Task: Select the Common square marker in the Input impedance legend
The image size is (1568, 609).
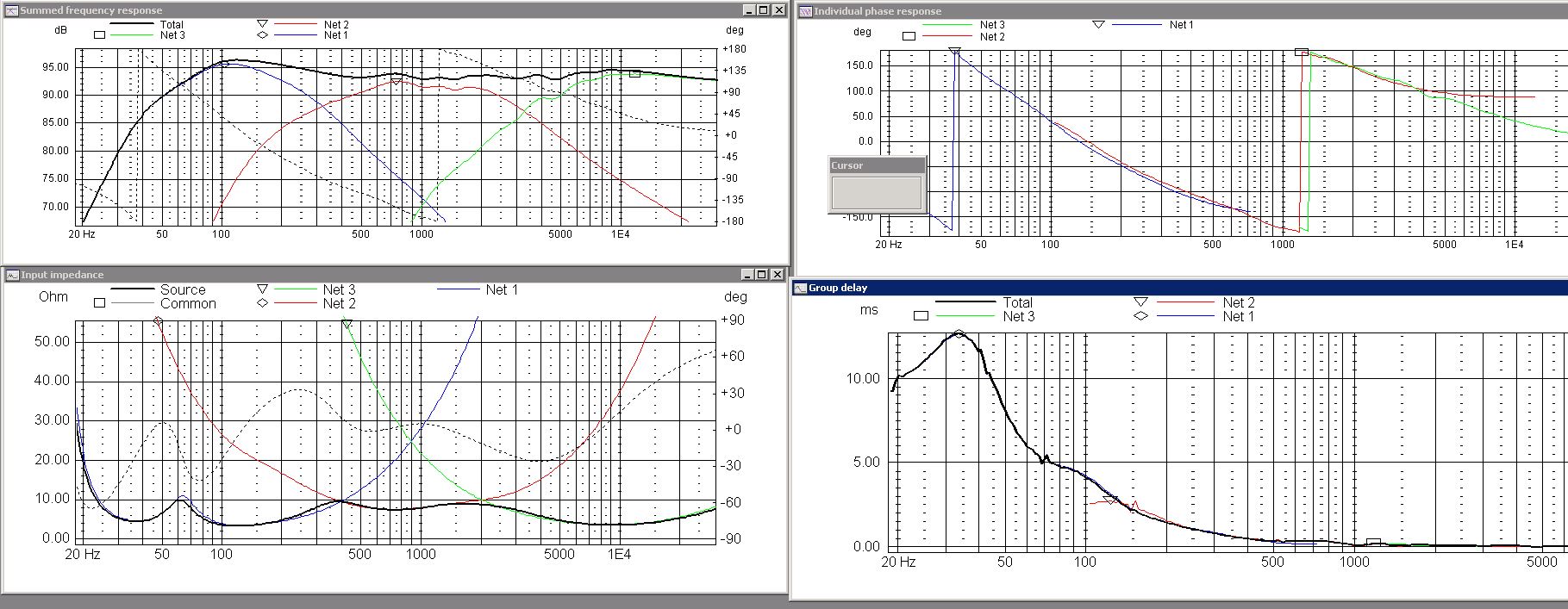Action: pyautogui.click(x=99, y=303)
